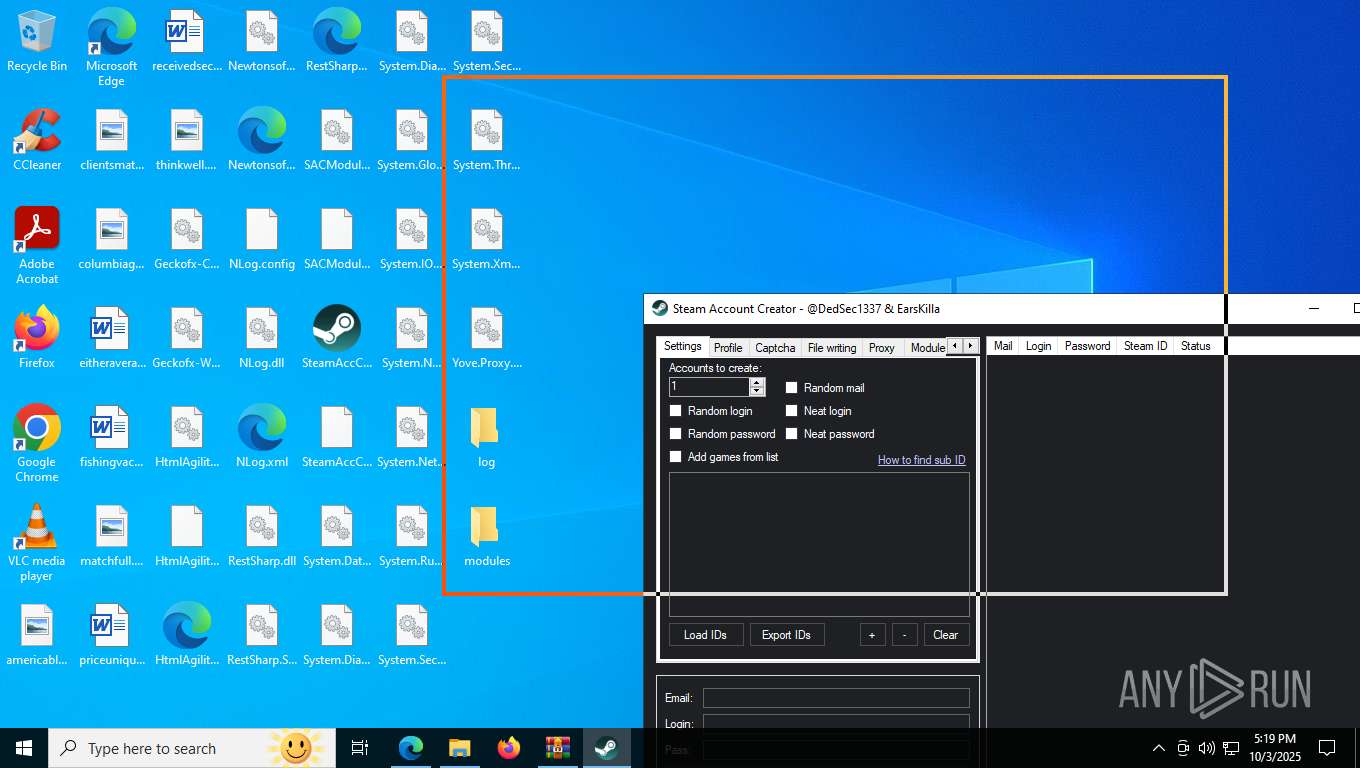Select the Yove.Proxy file icon
1360x768 pixels.
[x=487, y=338]
